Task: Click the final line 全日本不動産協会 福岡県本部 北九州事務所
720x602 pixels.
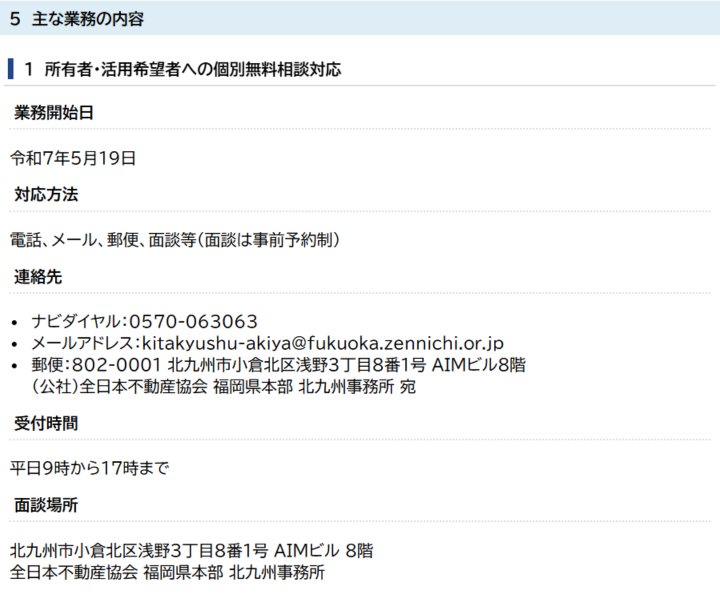Action: click(167, 572)
